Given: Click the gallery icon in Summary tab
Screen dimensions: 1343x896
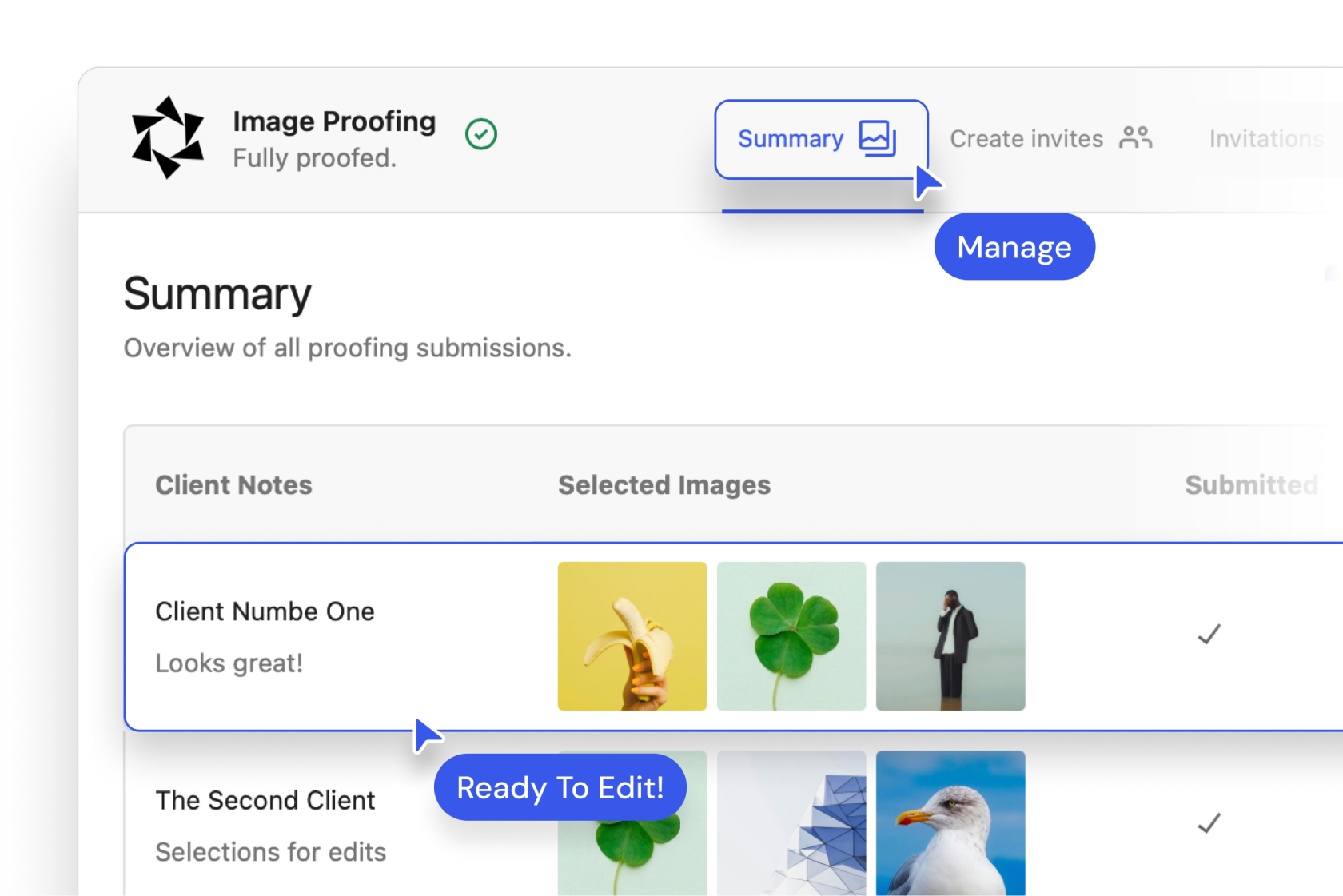Looking at the screenshot, I should click(877, 138).
